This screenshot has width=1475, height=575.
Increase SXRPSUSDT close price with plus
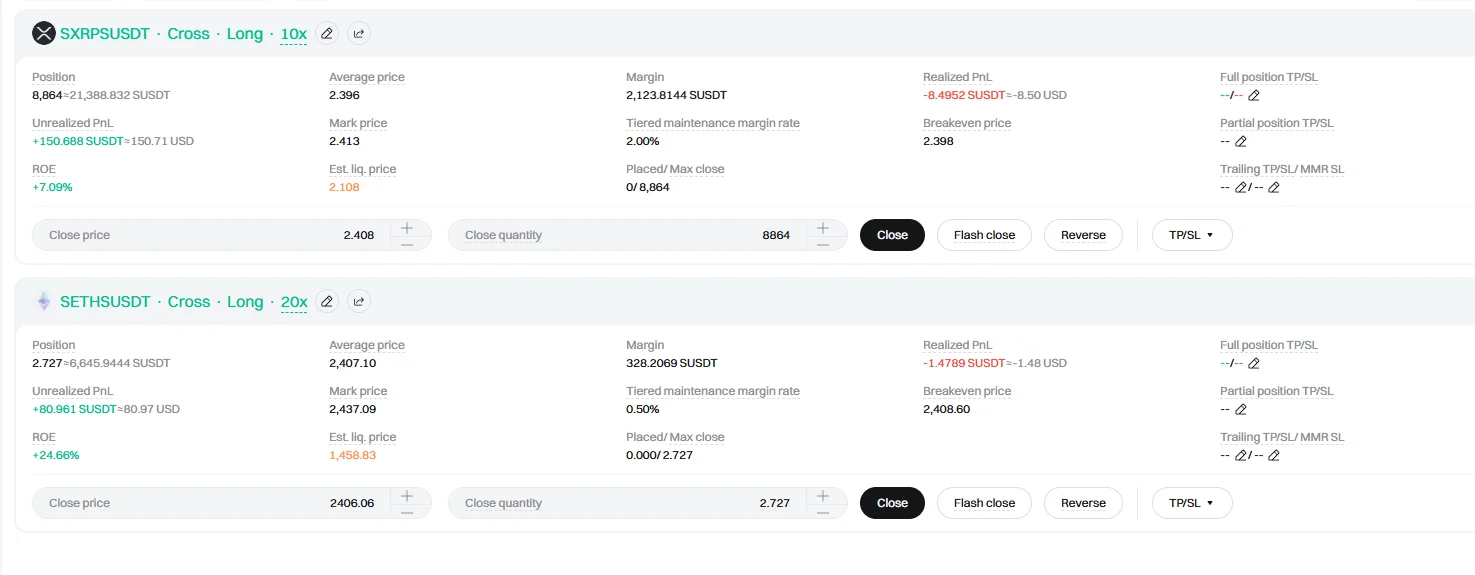pyautogui.click(x=407, y=228)
